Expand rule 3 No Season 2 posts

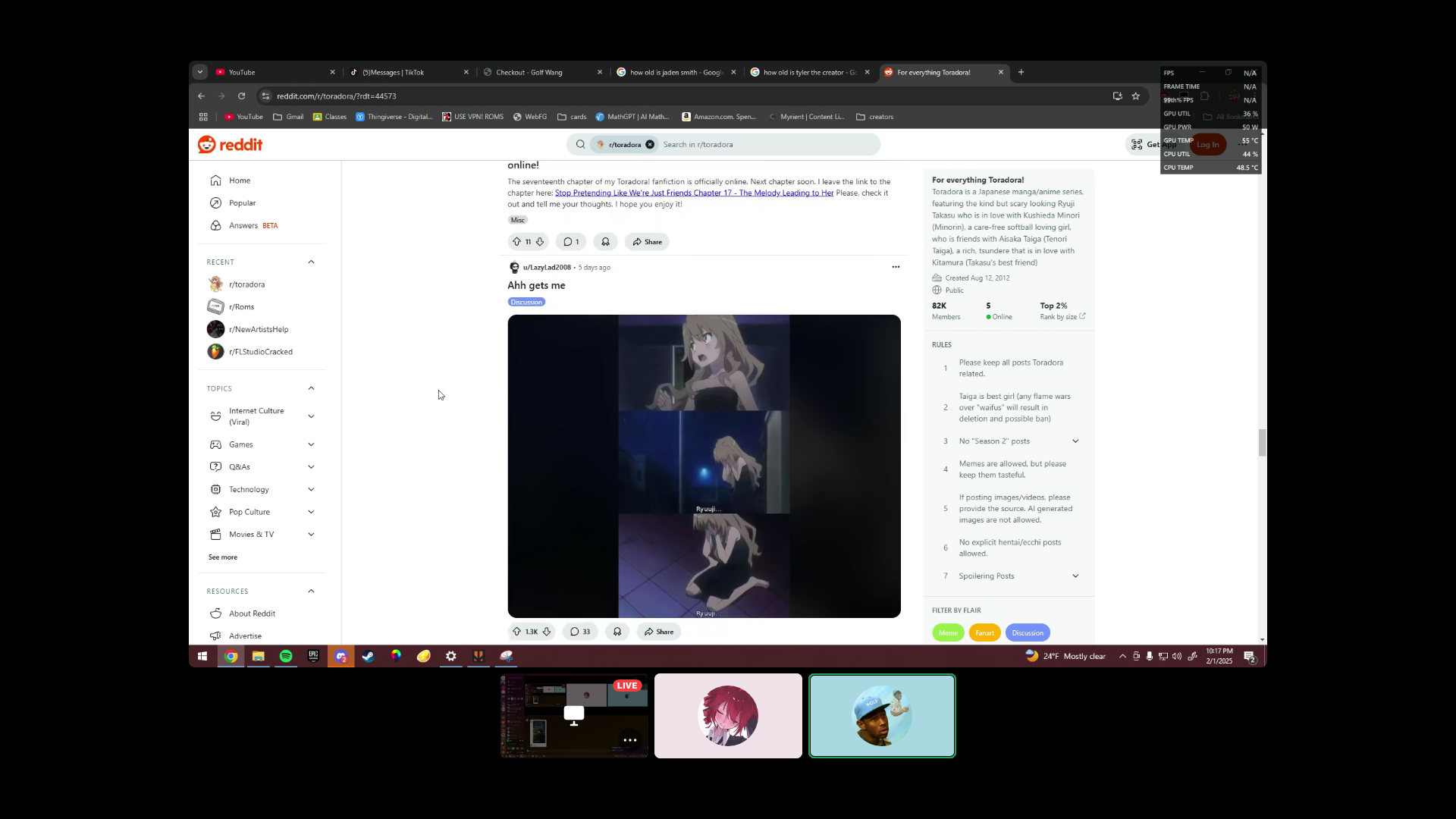pyautogui.click(x=1075, y=441)
